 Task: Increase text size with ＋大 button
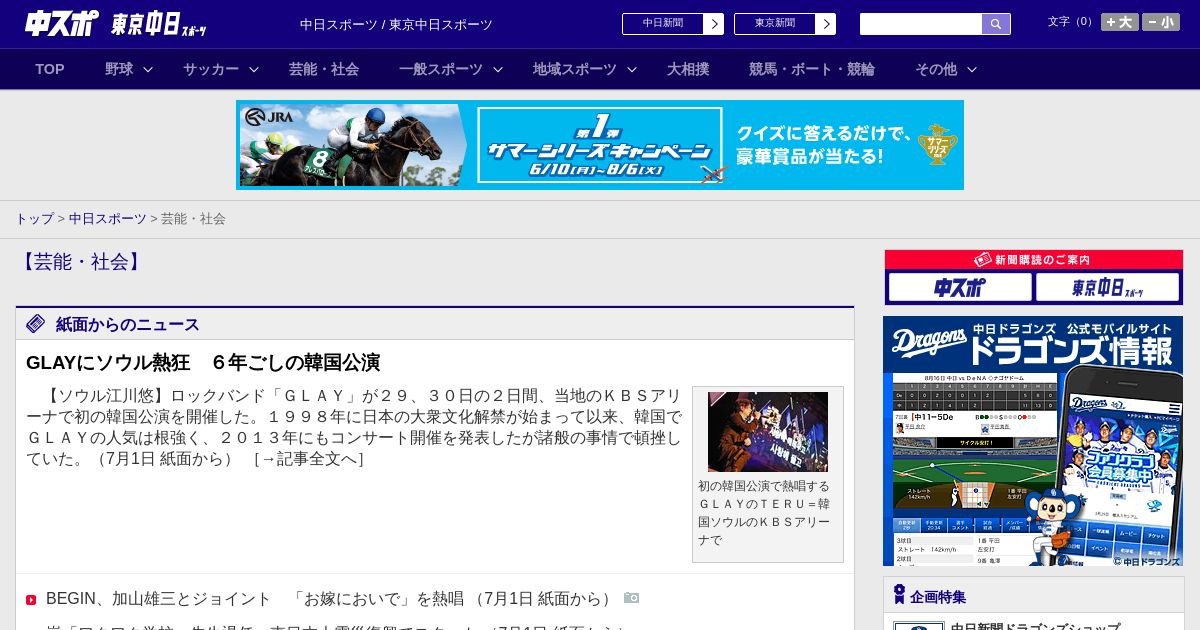(1120, 22)
